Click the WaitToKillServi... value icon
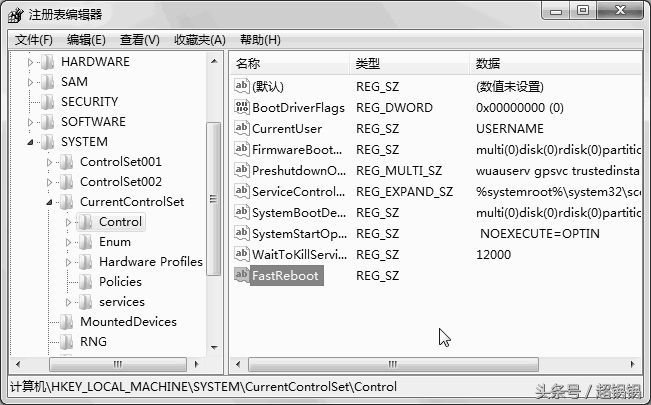The height and width of the screenshot is (405, 651). click(242, 254)
